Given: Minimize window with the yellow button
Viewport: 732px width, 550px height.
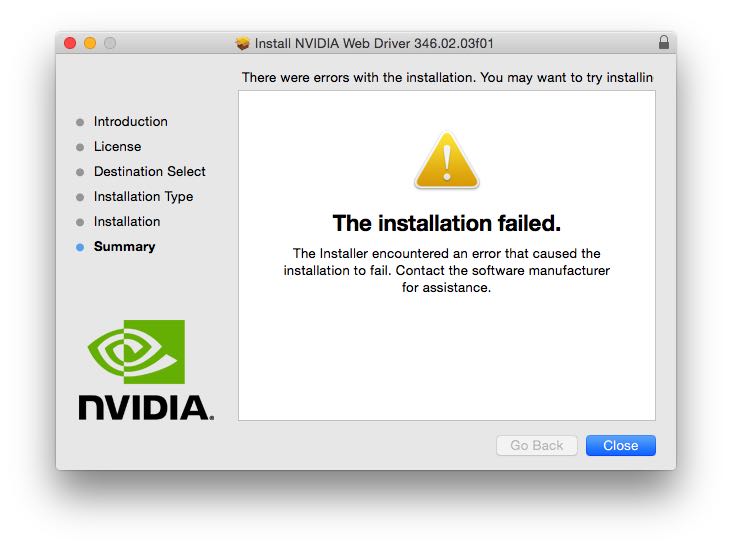Looking at the screenshot, I should click(x=90, y=43).
